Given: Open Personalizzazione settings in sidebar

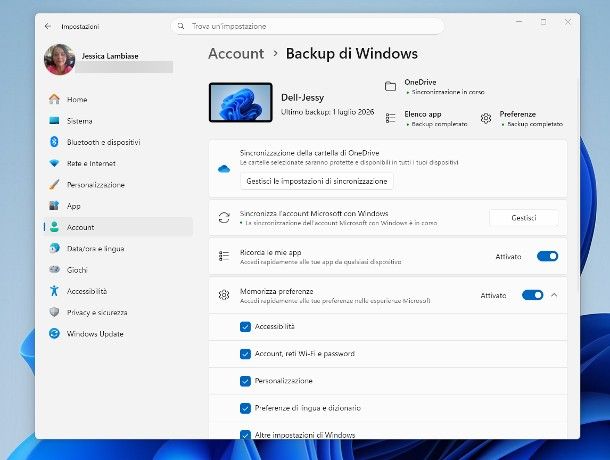Looking at the screenshot, I should [x=119, y=184].
